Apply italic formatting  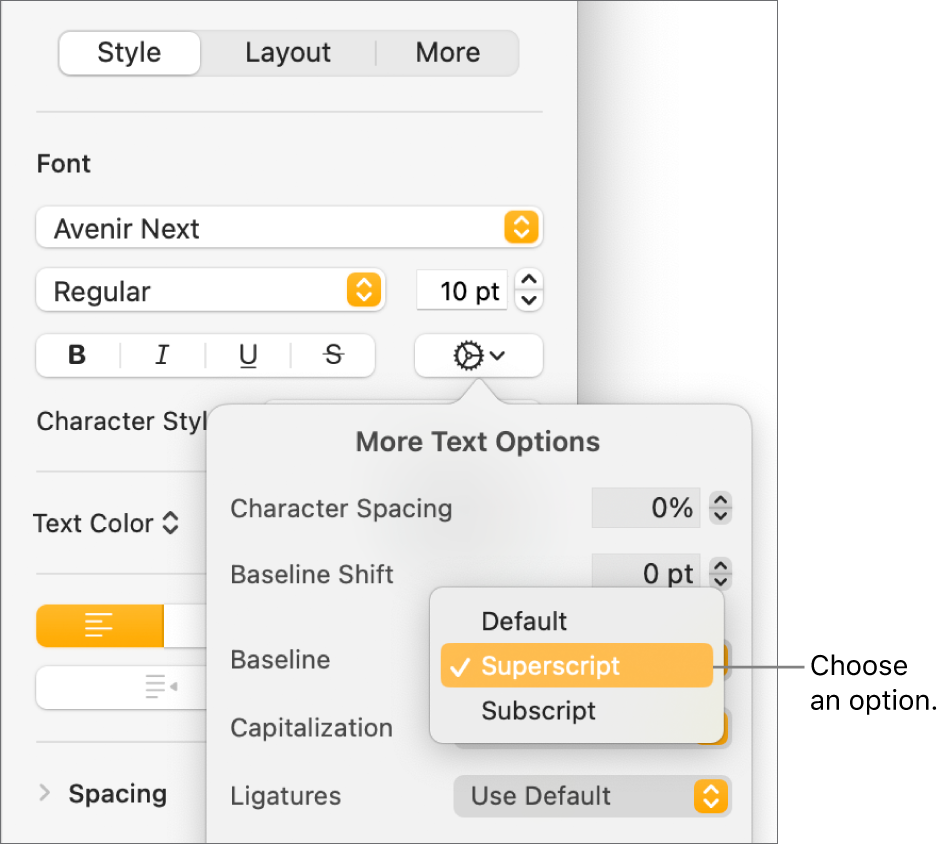click(162, 355)
